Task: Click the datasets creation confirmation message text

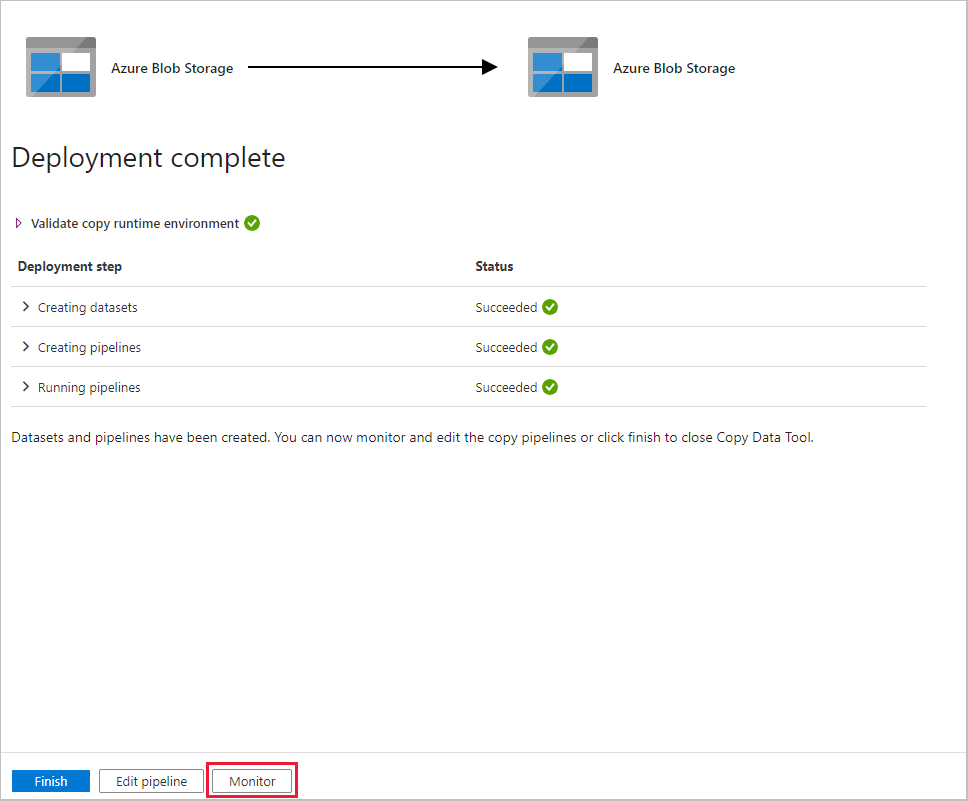Action: click(412, 437)
